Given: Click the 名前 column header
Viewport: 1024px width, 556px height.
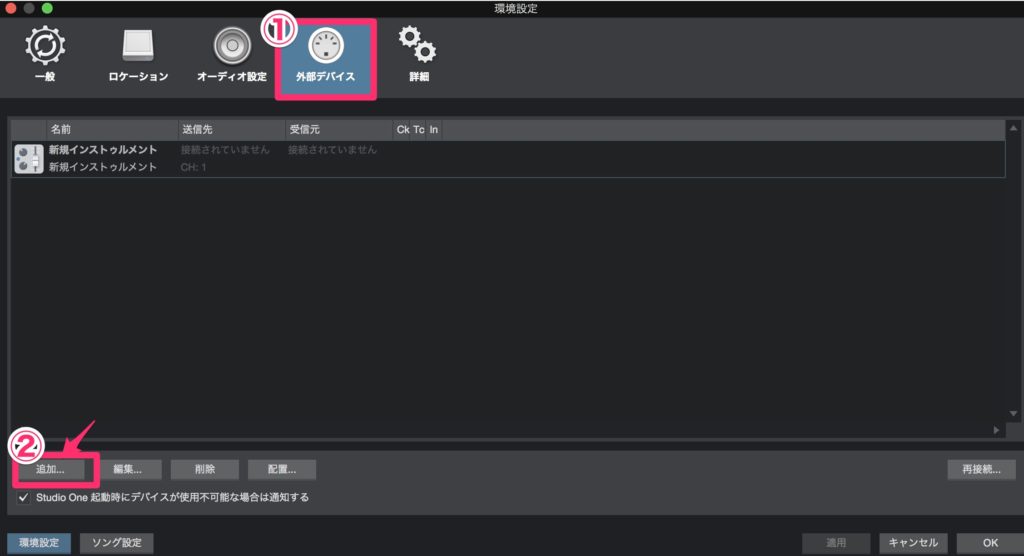Looking at the screenshot, I should 110,130.
